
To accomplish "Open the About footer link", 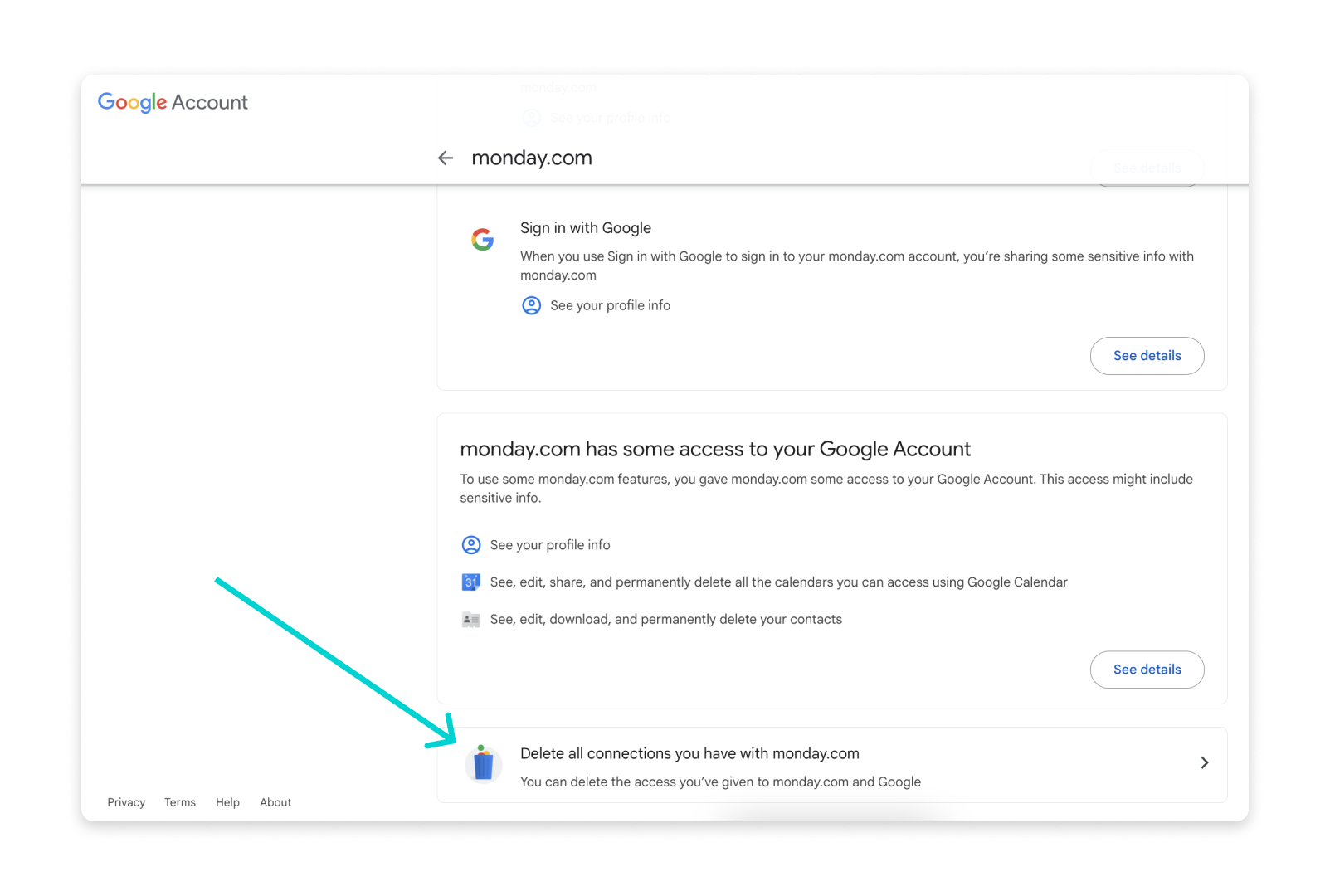I will (275, 802).
